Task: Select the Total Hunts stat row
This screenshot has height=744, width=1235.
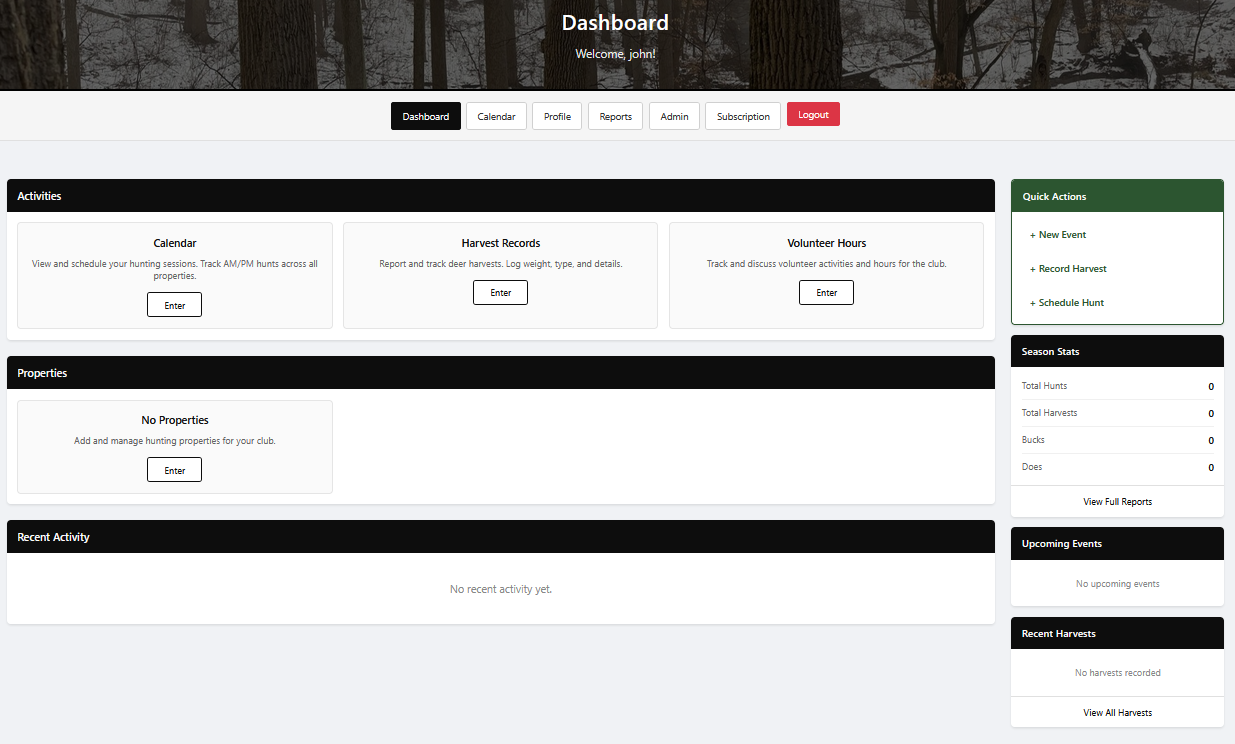Action: [x=1117, y=386]
